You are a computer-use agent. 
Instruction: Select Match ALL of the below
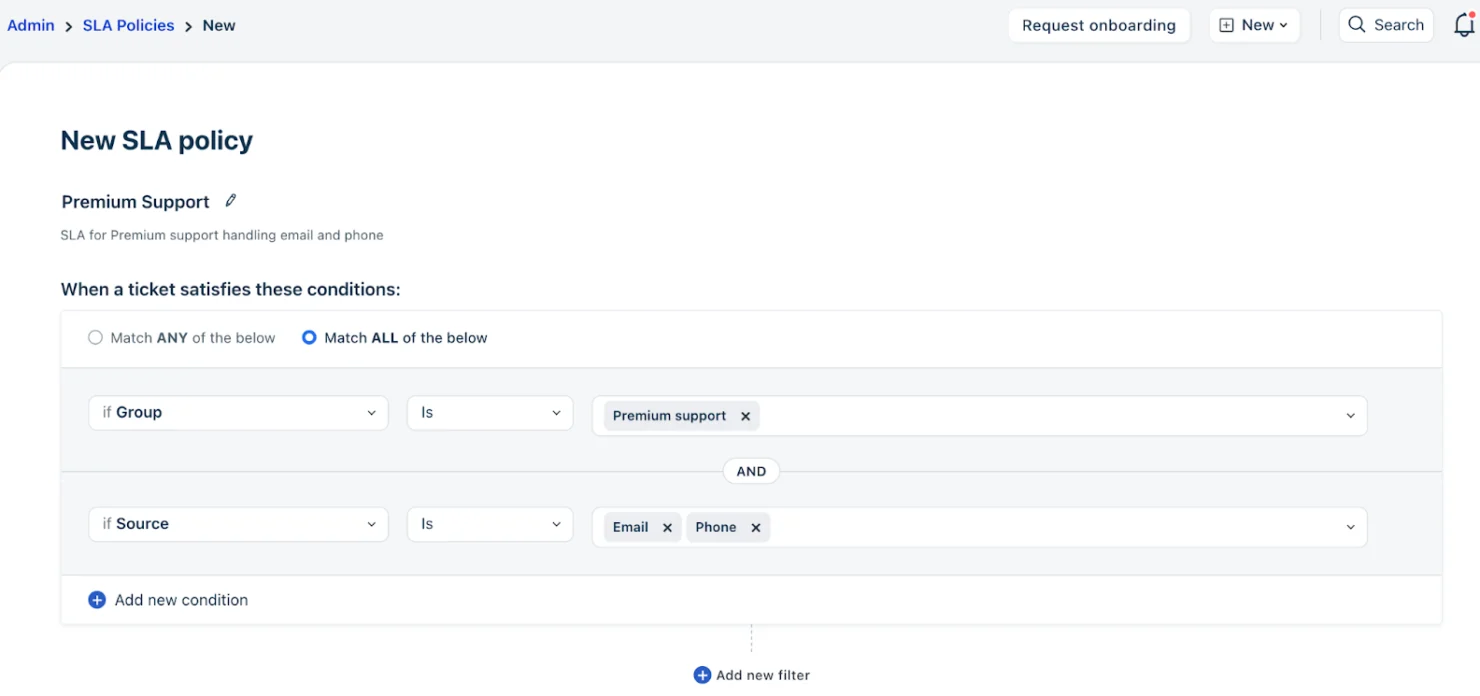pos(309,337)
